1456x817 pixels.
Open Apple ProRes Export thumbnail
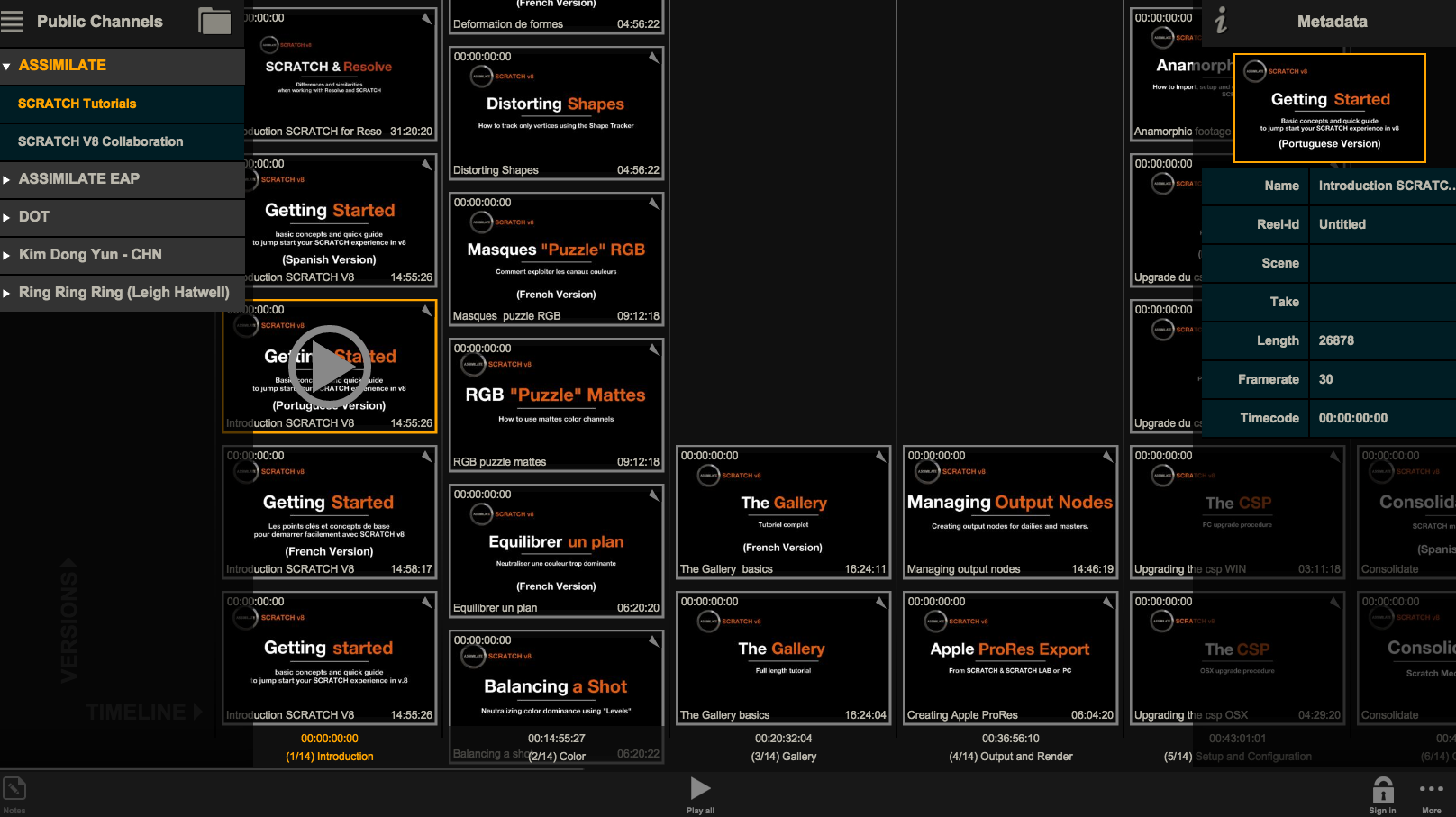coord(1011,658)
